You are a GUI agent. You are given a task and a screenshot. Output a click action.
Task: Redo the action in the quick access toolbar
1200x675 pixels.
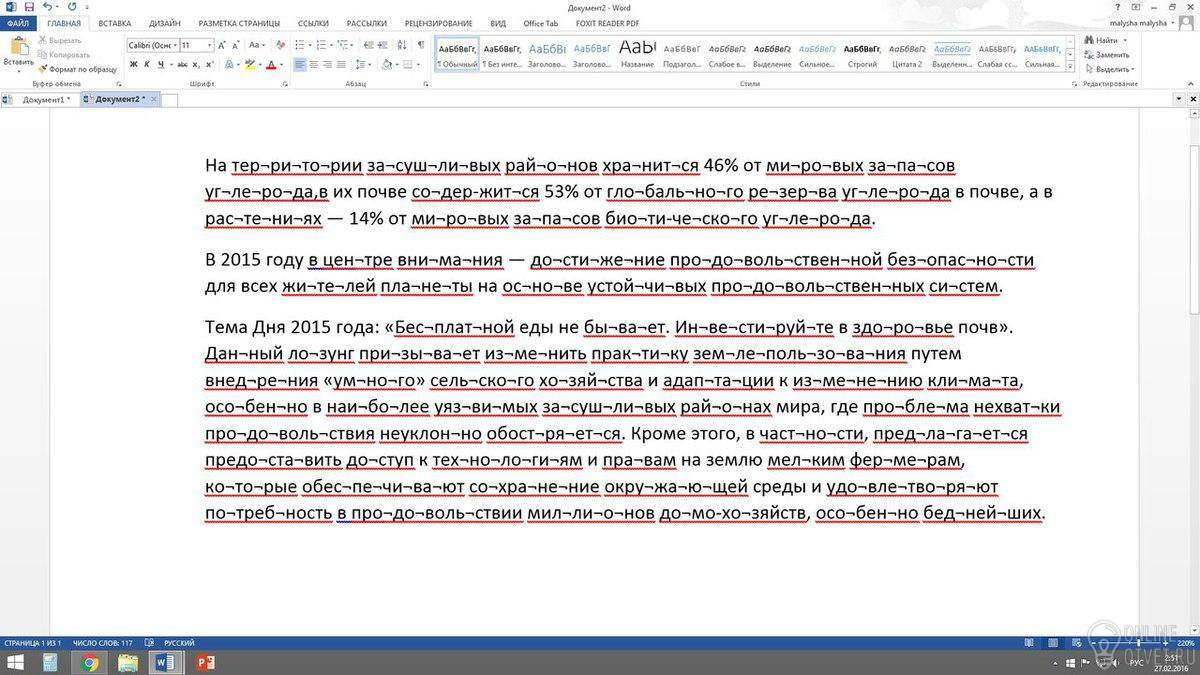click(72, 7)
